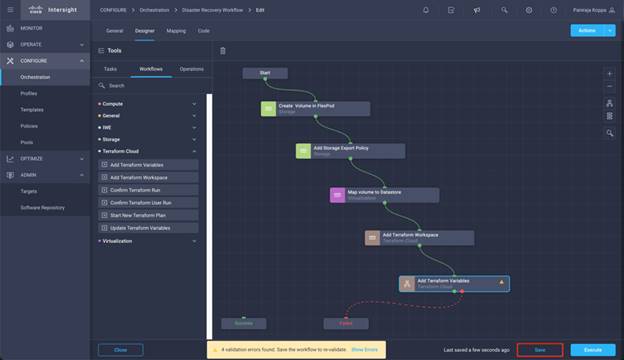Switch to the Mapping tab
Image resolution: width=624 pixels, height=360 pixels.
tap(176, 31)
